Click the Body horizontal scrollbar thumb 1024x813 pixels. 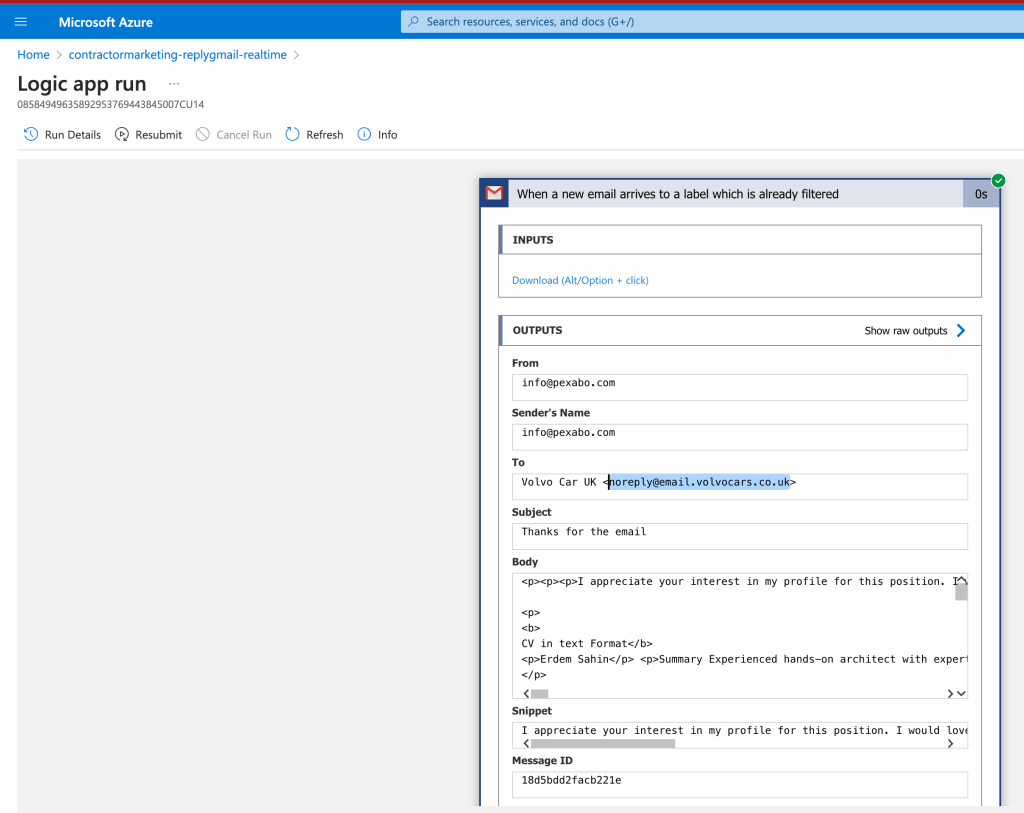(539, 693)
